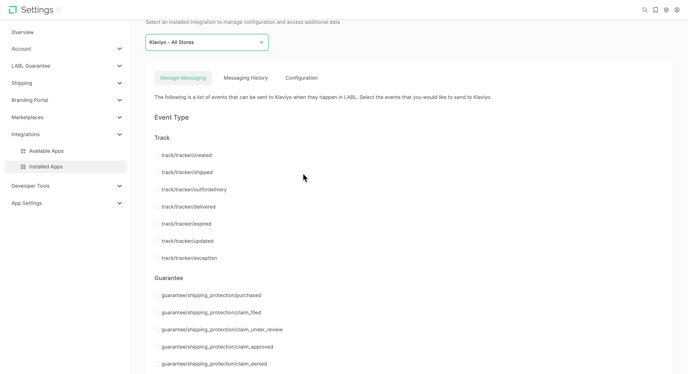The height and width of the screenshot is (374, 688).
Task: Enable track/tracker/created event checkbox
Action: click(157, 155)
